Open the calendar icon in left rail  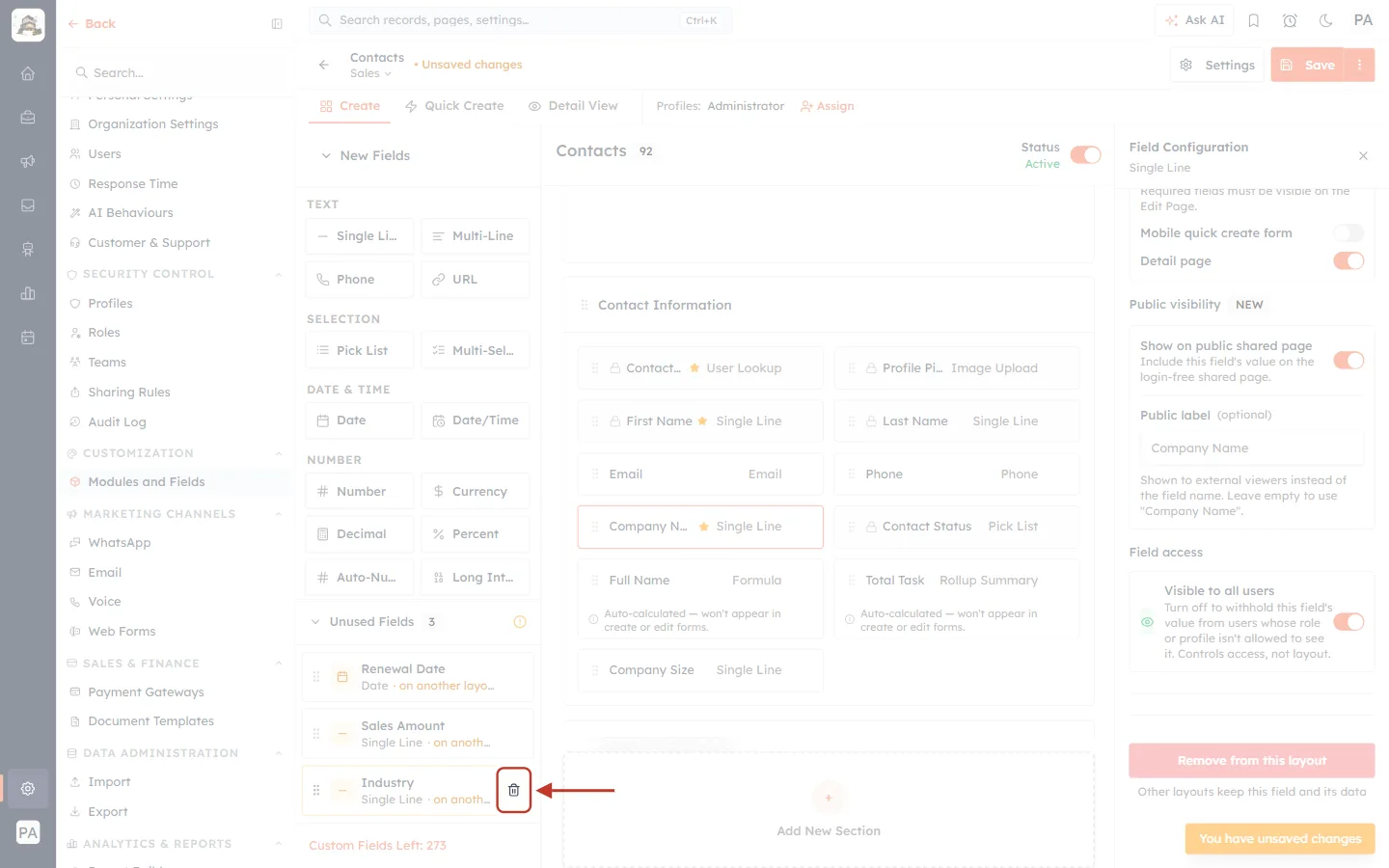pyautogui.click(x=28, y=338)
